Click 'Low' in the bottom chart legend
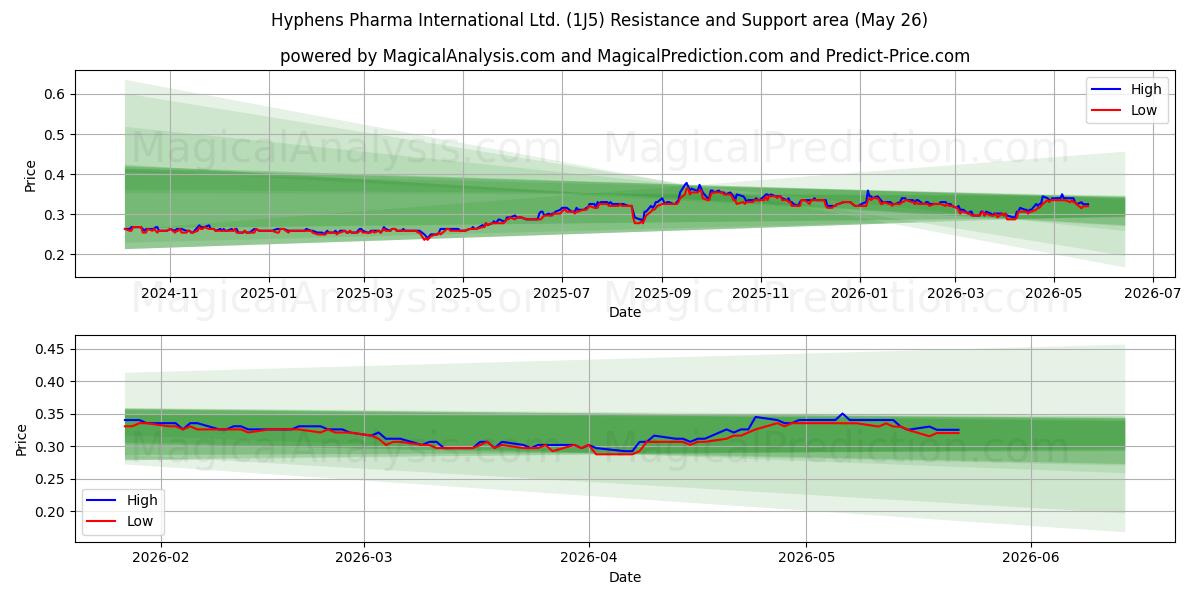 click(140, 521)
